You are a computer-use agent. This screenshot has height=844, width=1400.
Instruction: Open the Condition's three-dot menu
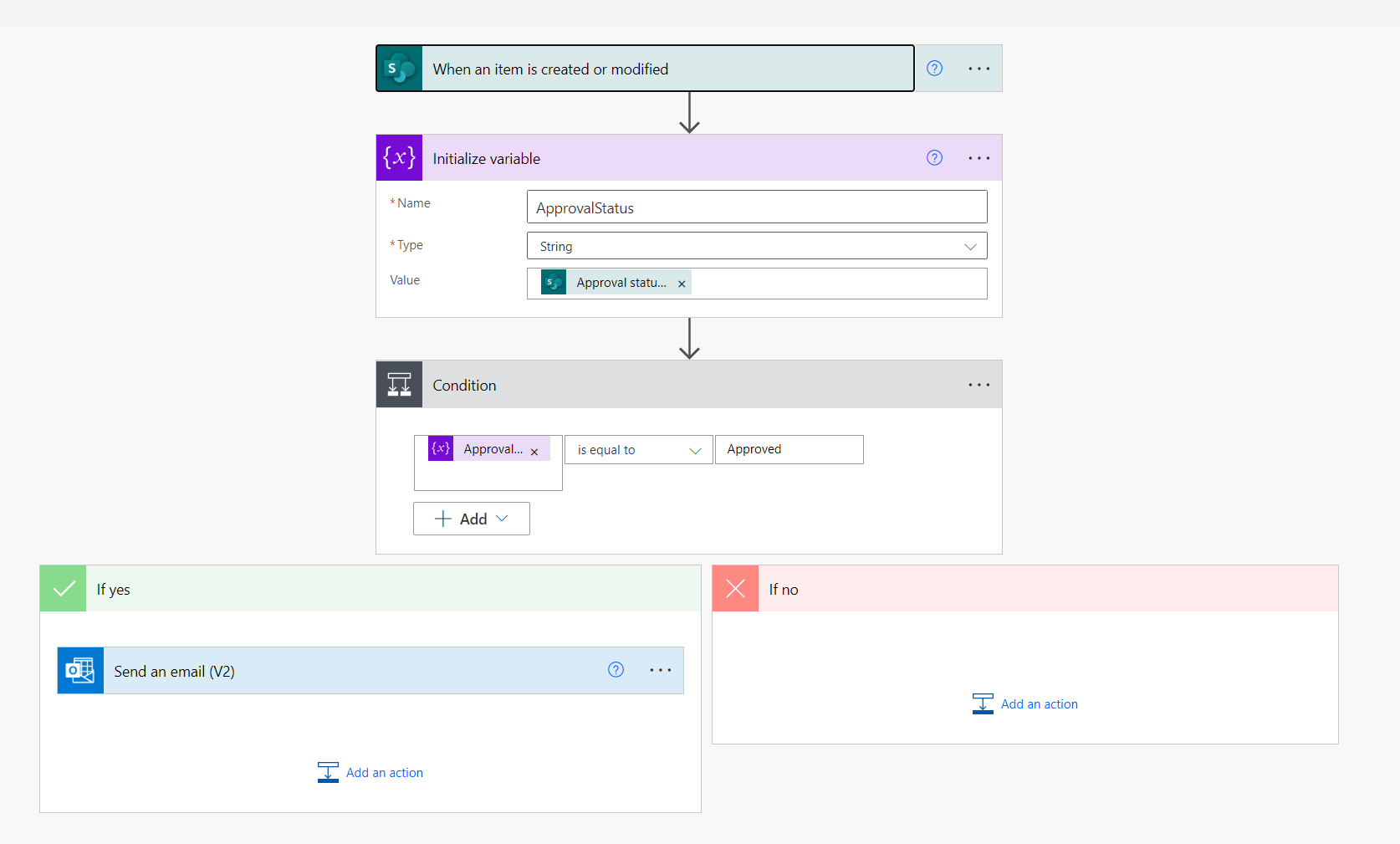click(x=978, y=385)
